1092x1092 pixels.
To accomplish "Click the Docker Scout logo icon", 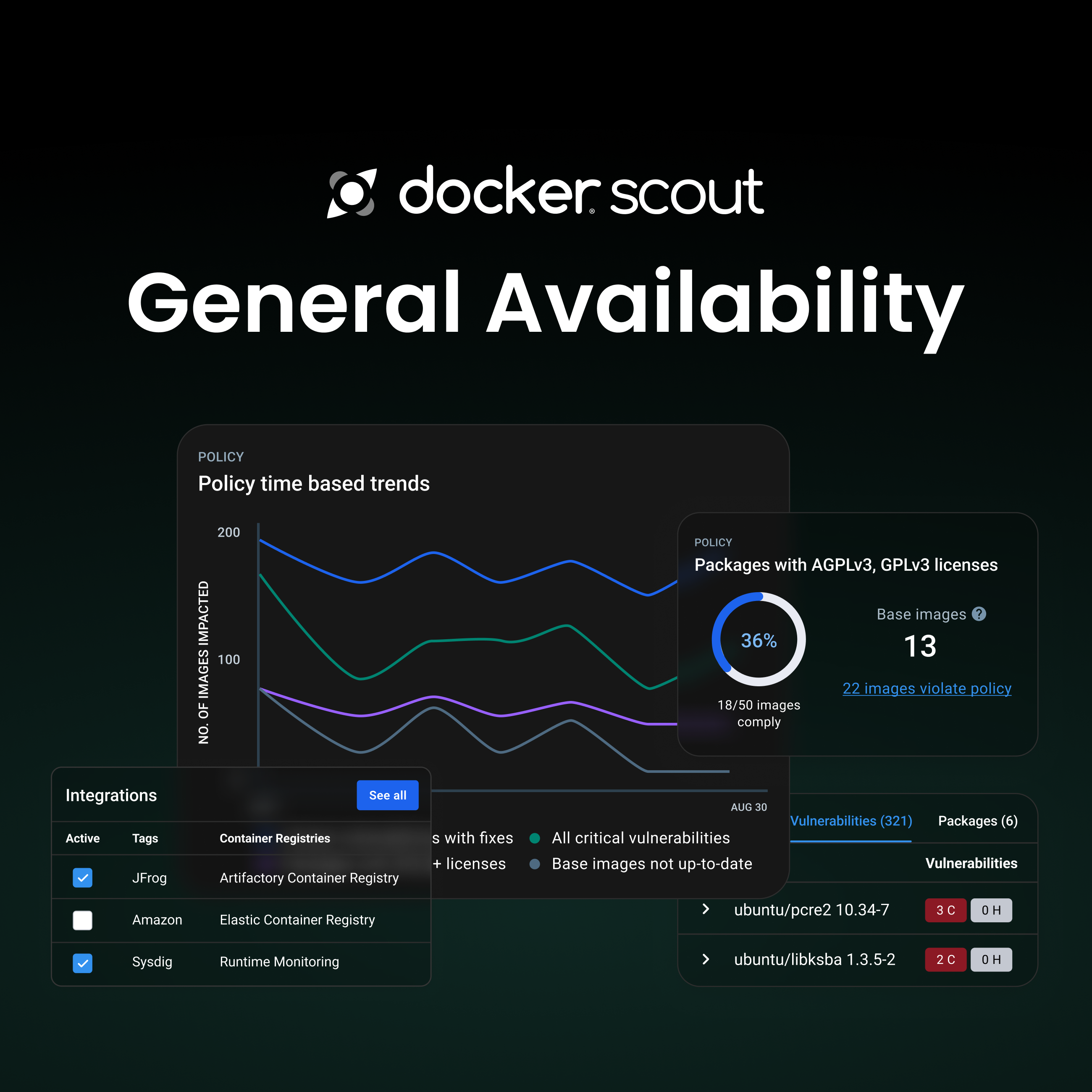I will [x=352, y=193].
